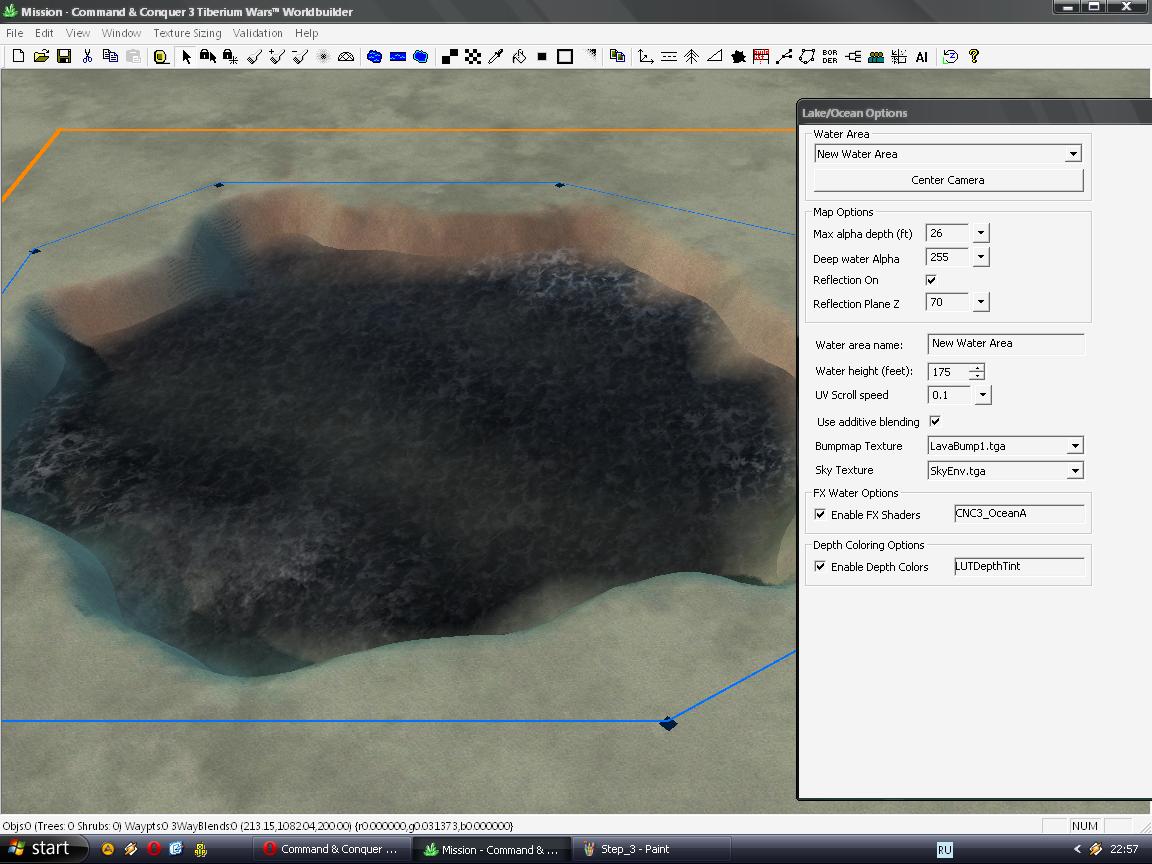The image size is (1152, 864).
Task: Pick the eyedropper texture sampler tool
Action: (x=496, y=57)
